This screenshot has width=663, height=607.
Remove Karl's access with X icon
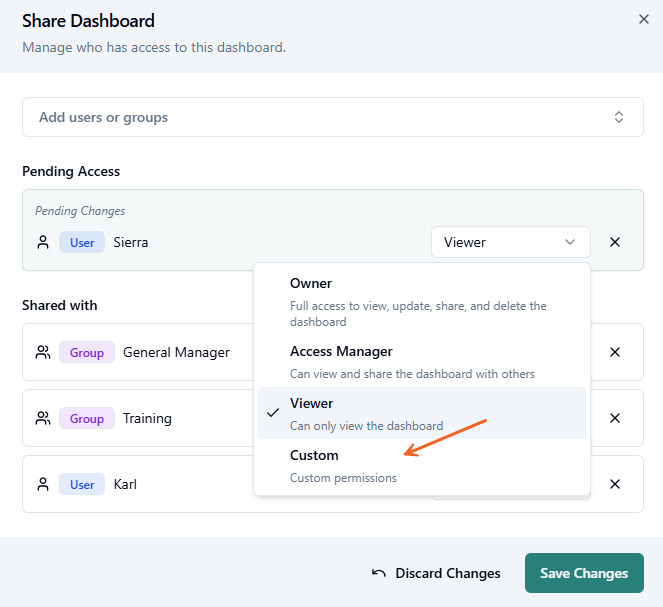pyautogui.click(x=615, y=484)
